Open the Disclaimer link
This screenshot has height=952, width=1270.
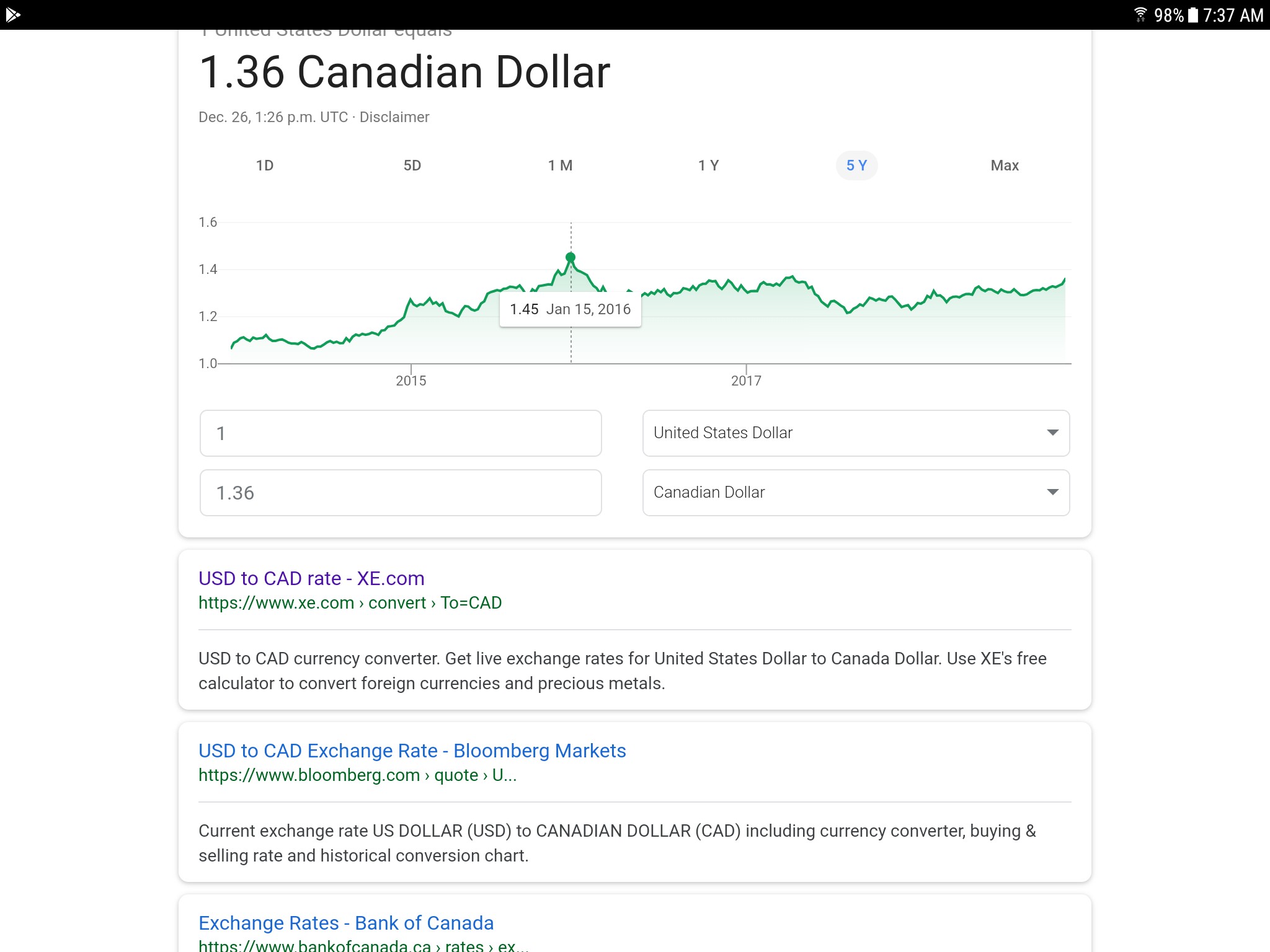tap(394, 117)
